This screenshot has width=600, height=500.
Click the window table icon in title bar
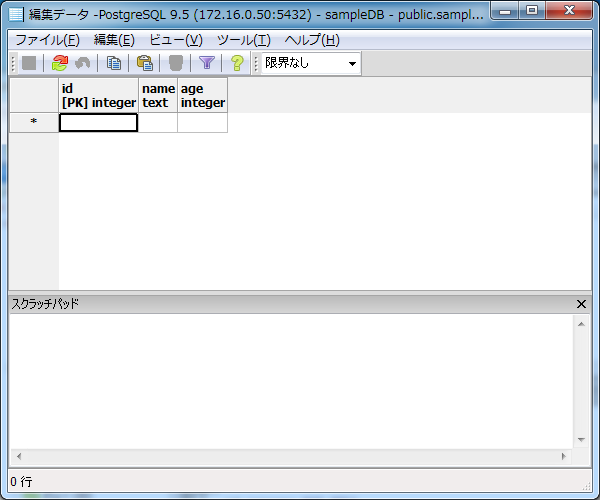tap(16, 15)
